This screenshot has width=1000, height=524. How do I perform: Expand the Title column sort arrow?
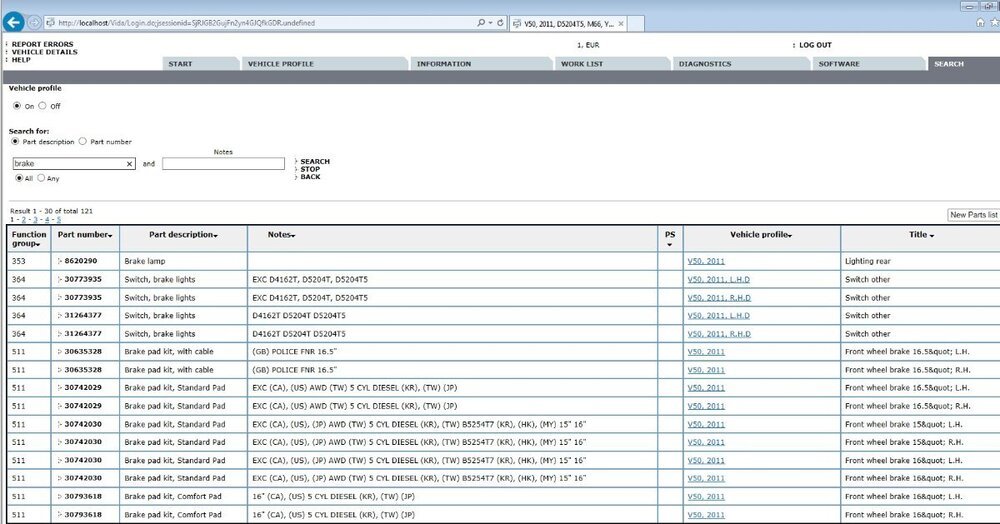[x=931, y=235]
